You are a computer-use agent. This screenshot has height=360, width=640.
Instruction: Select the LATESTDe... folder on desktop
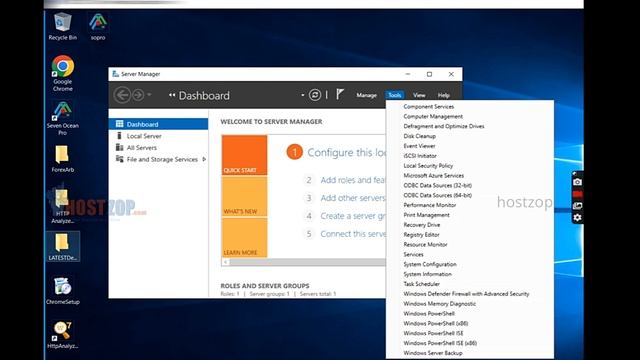tap(62, 247)
